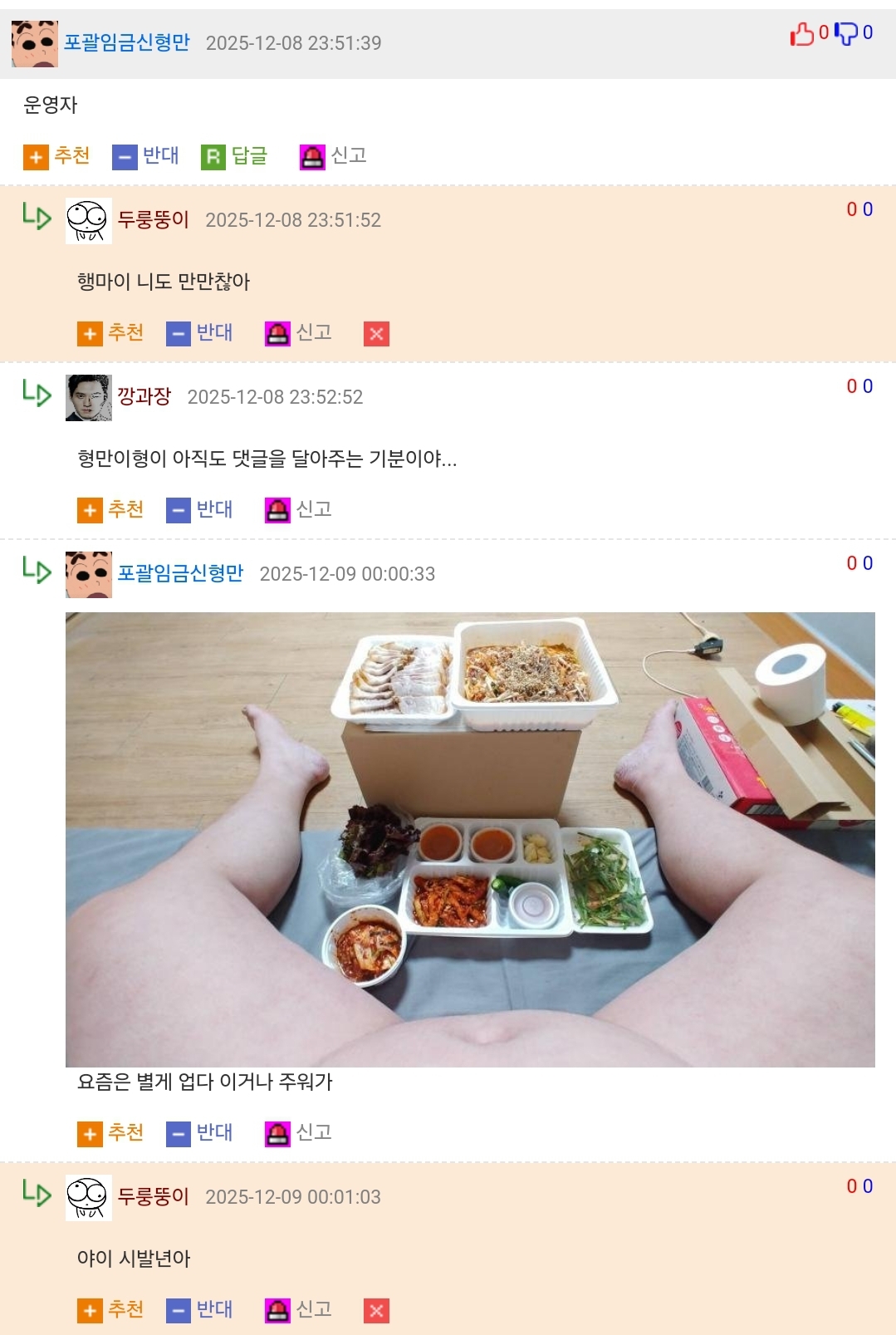Report 깡과장's comment with 신고
896x1335 pixels.
click(x=298, y=509)
